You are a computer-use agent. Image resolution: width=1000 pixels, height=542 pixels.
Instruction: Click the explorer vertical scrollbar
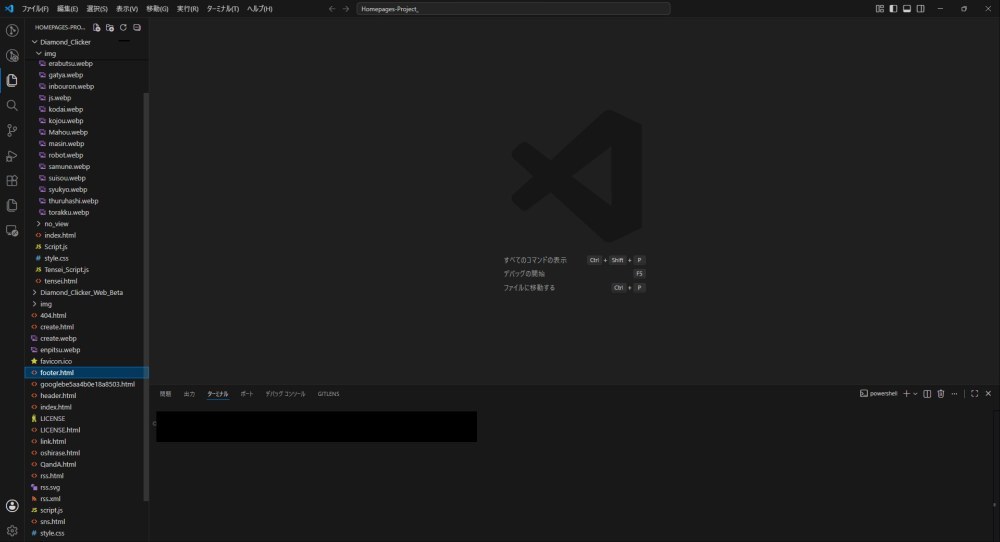(x=146, y=297)
